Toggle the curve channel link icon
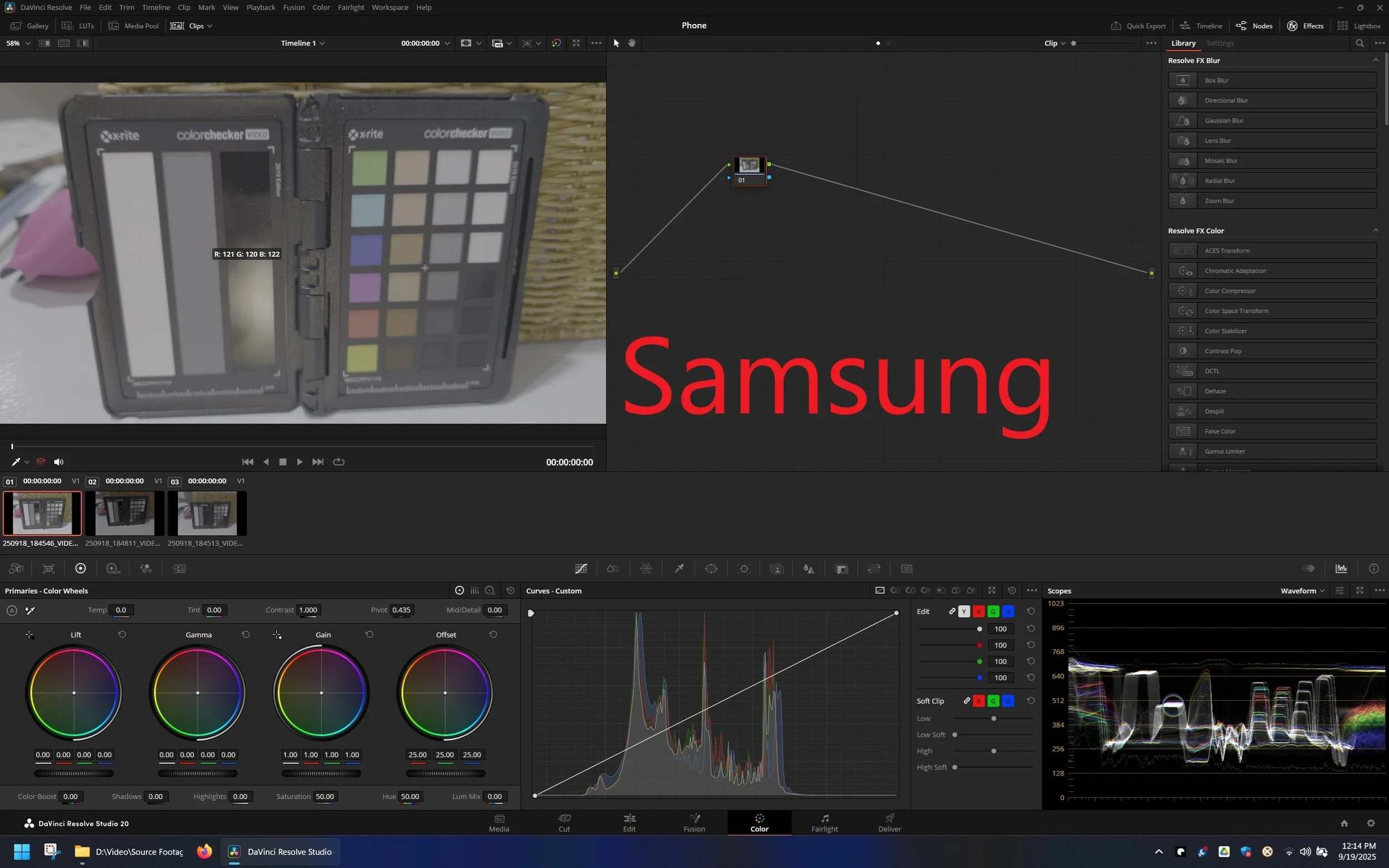This screenshot has height=868, width=1389. 951,611
